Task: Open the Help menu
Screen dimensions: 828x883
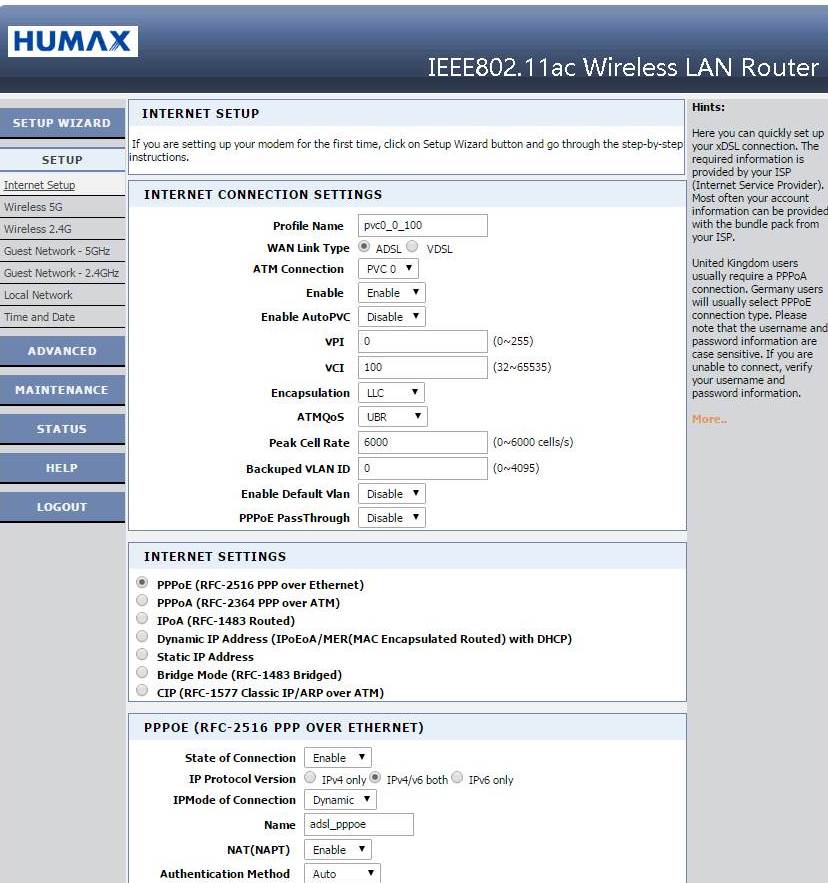Action: click(62, 467)
